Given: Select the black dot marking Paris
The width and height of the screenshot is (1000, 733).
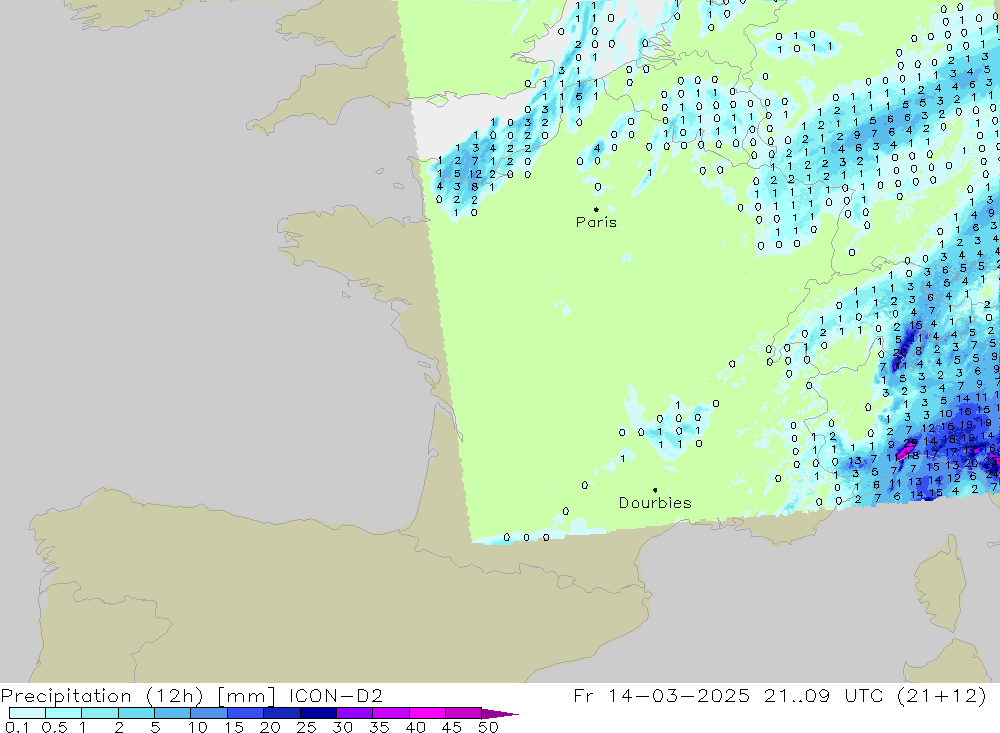Looking at the screenshot, I should 596,209.
